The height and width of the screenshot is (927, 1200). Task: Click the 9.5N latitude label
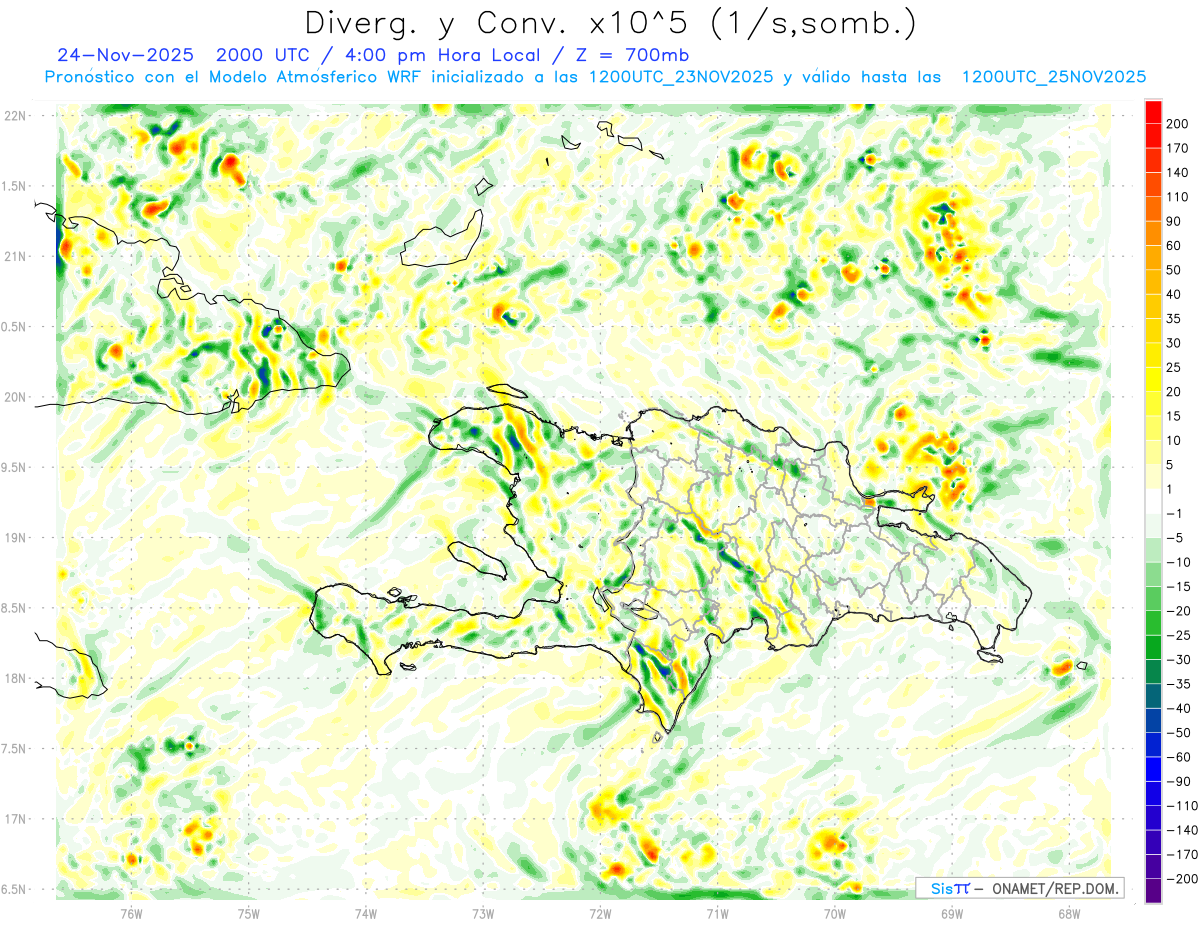click(x=15, y=468)
